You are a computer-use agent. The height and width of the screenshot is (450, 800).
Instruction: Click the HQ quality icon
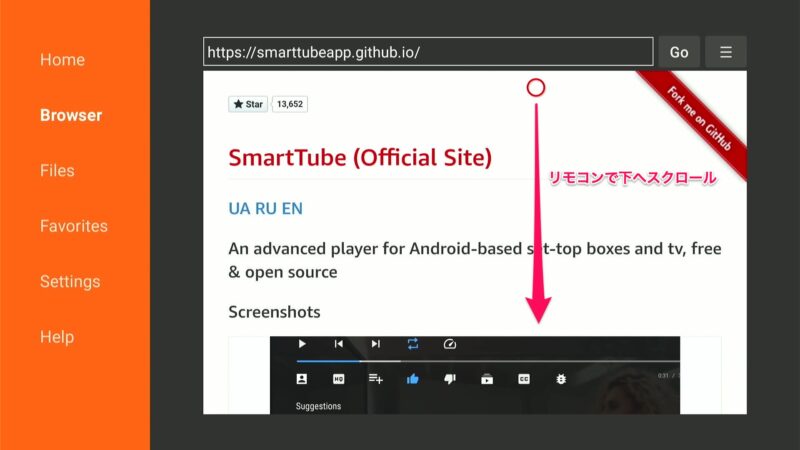[x=339, y=379]
